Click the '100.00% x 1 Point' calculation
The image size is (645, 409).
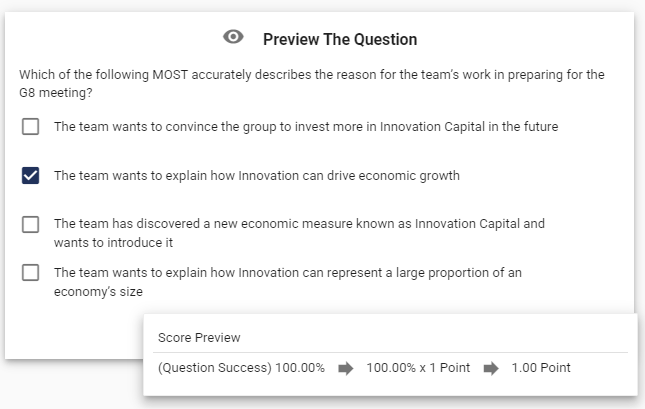tap(418, 368)
